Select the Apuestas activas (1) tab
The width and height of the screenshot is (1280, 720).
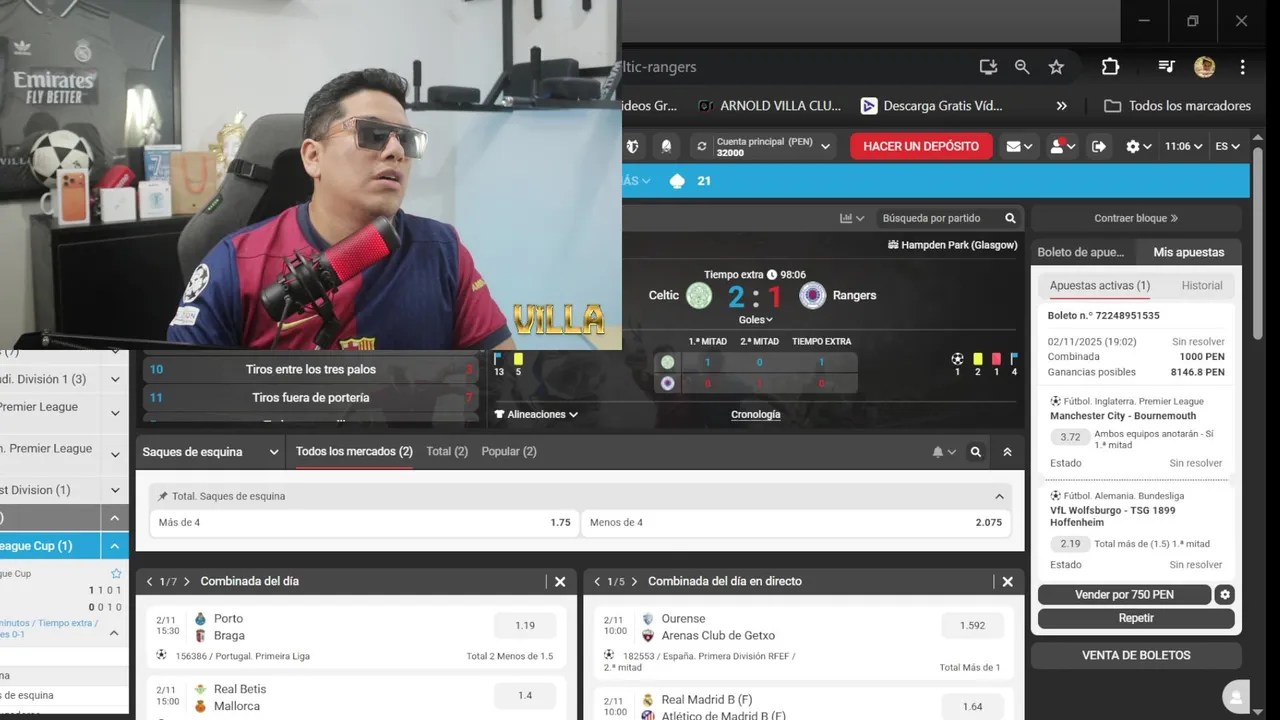(x=1099, y=286)
